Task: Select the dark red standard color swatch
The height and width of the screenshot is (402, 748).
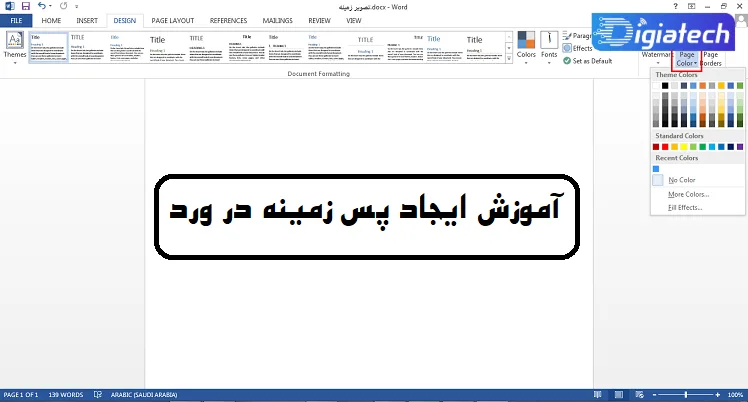Action: point(656,147)
